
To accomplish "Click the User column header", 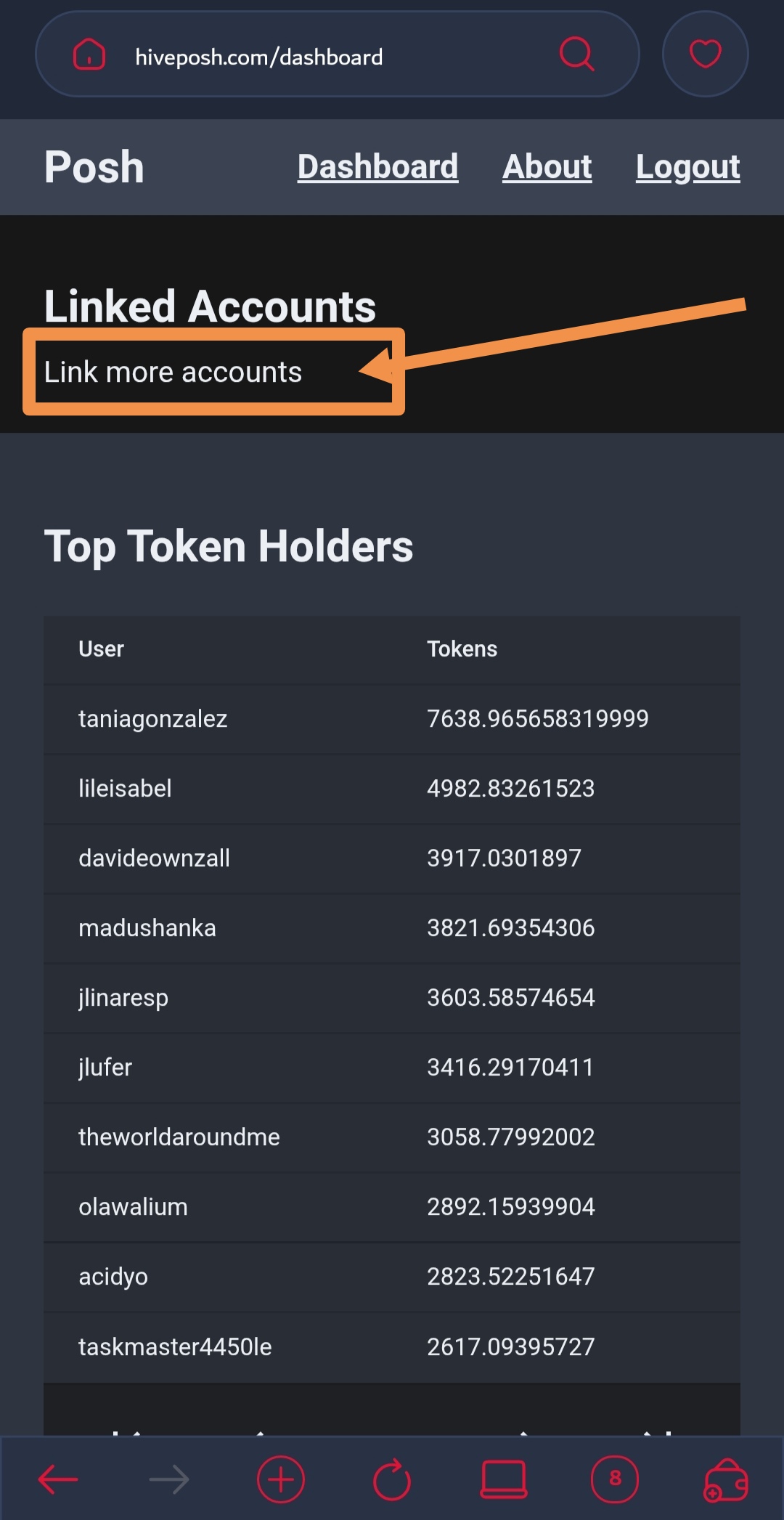I will pyautogui.click(x=101, y=649).
